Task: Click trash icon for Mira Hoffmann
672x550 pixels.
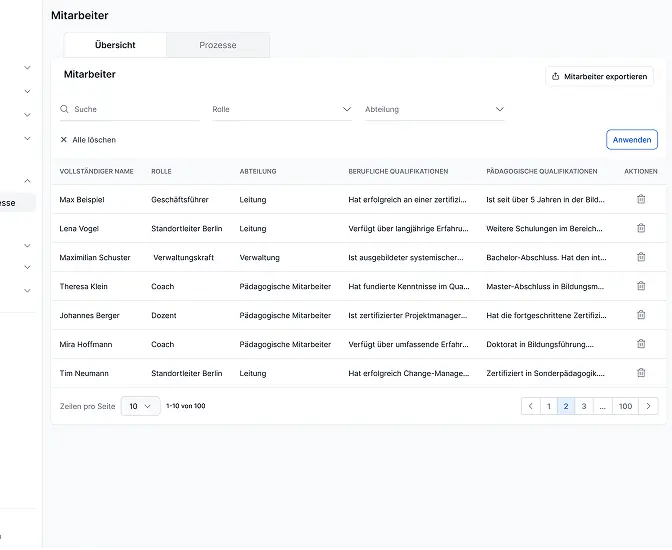Action: pos(641,343)
